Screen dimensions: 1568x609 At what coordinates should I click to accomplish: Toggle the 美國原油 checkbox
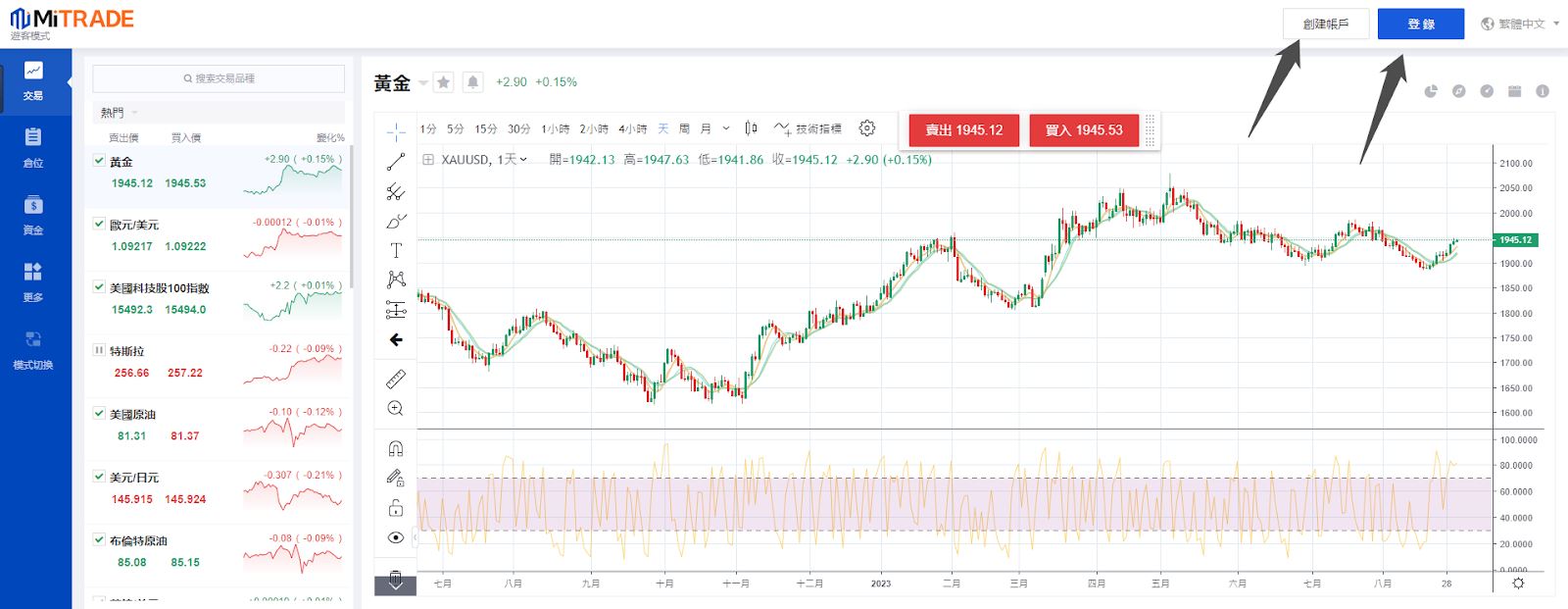coord(99,413)
